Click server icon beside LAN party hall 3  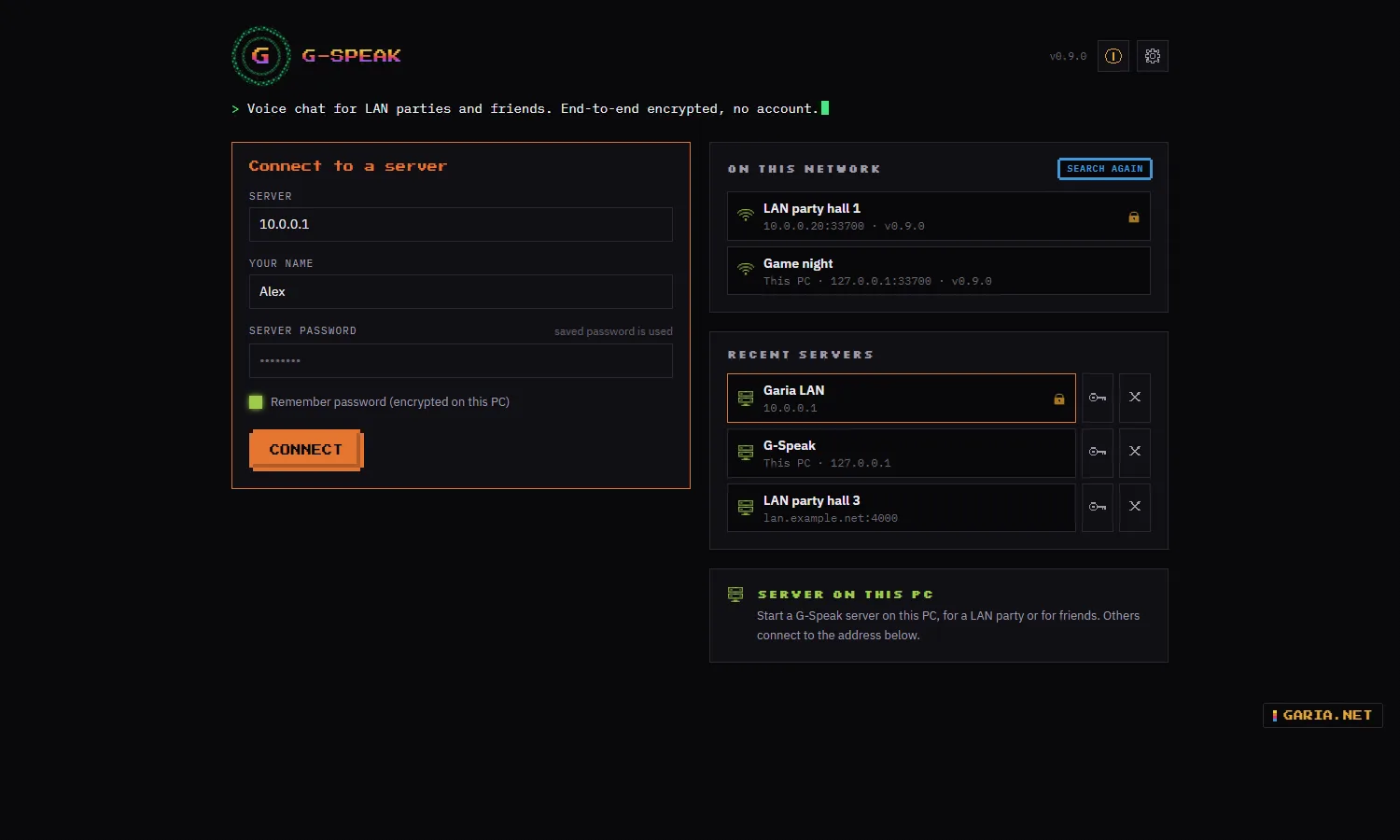click(x=746, y=508)
